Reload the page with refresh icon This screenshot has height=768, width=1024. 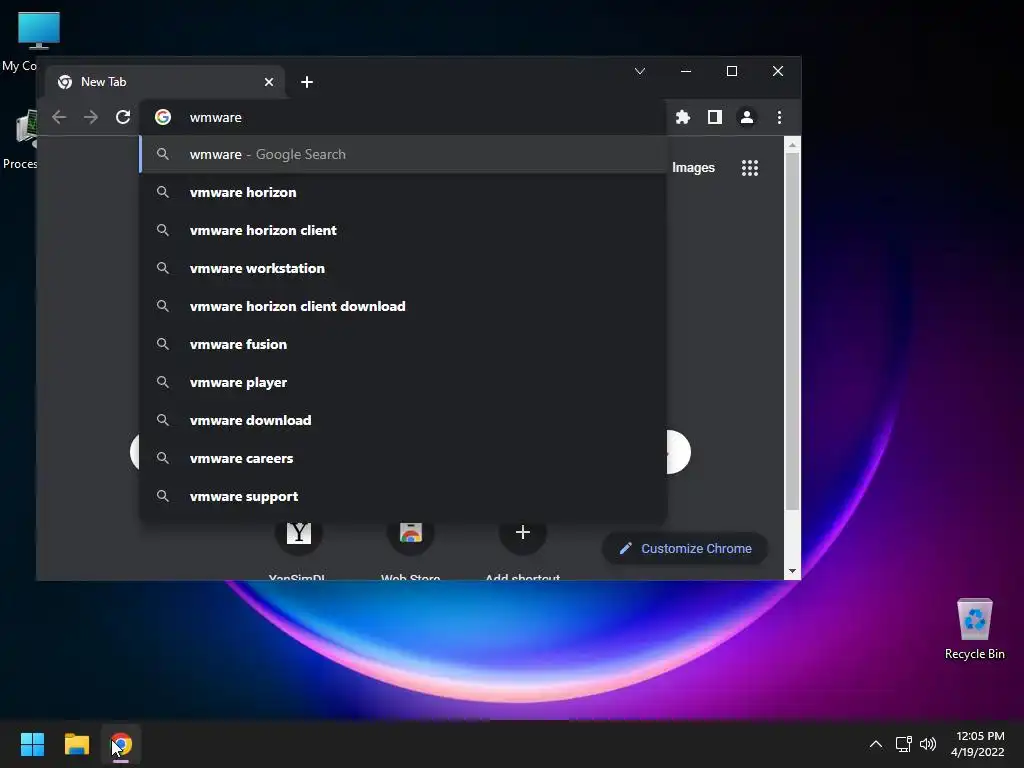coord(123,117)
